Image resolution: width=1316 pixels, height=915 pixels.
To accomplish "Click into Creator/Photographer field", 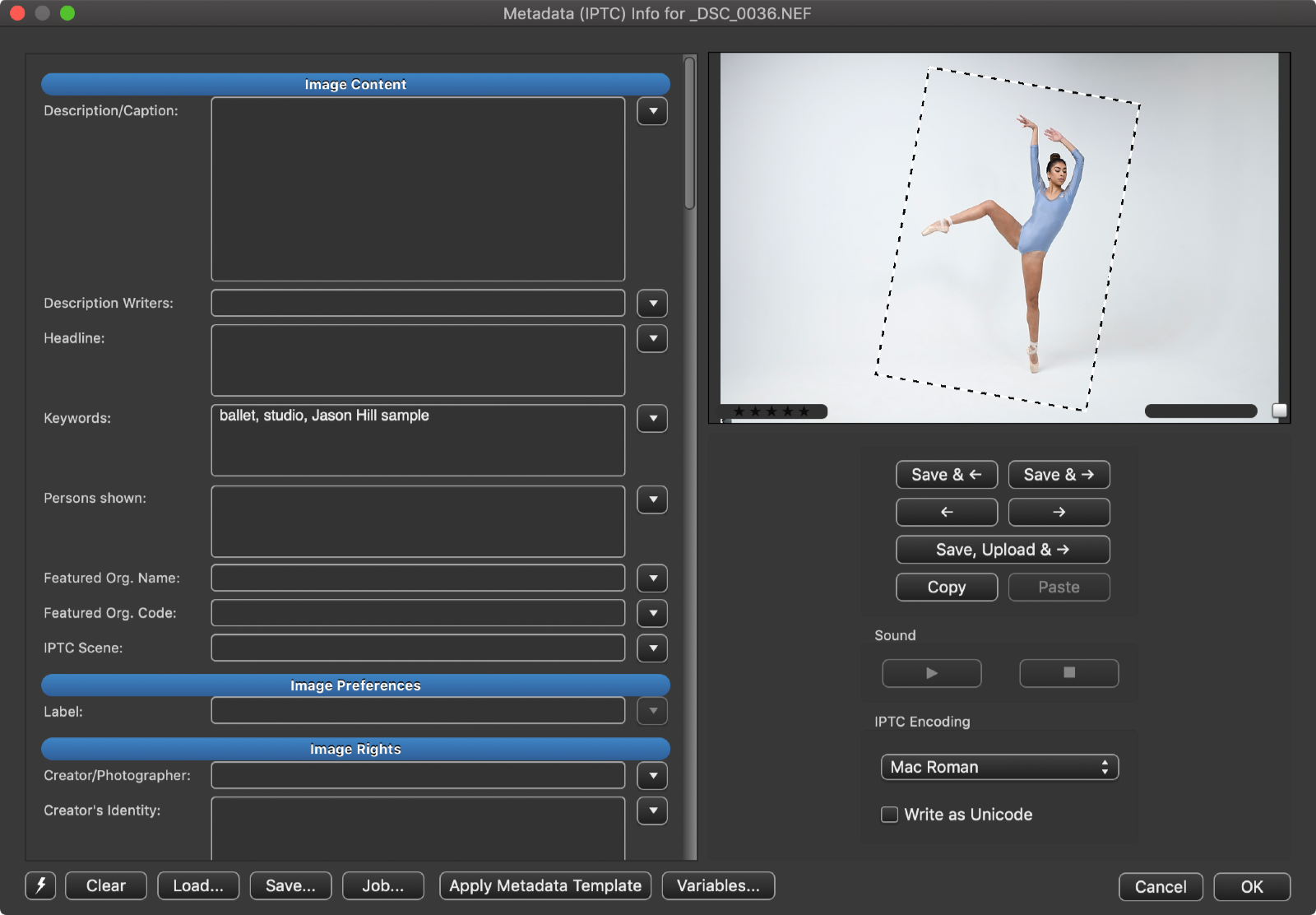I will 418,775.
